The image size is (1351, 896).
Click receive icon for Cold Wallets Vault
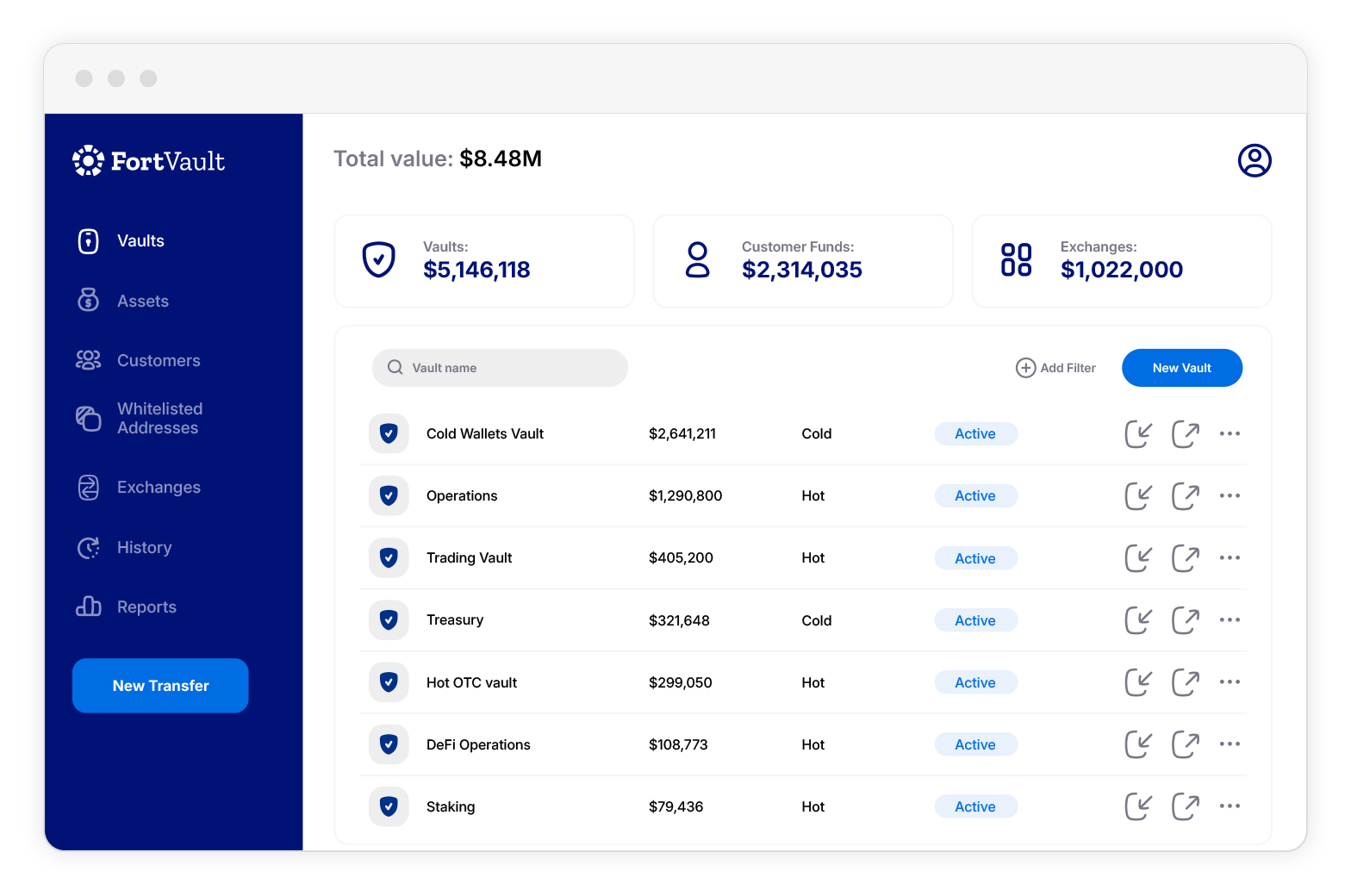click(x=1138, y=433)
